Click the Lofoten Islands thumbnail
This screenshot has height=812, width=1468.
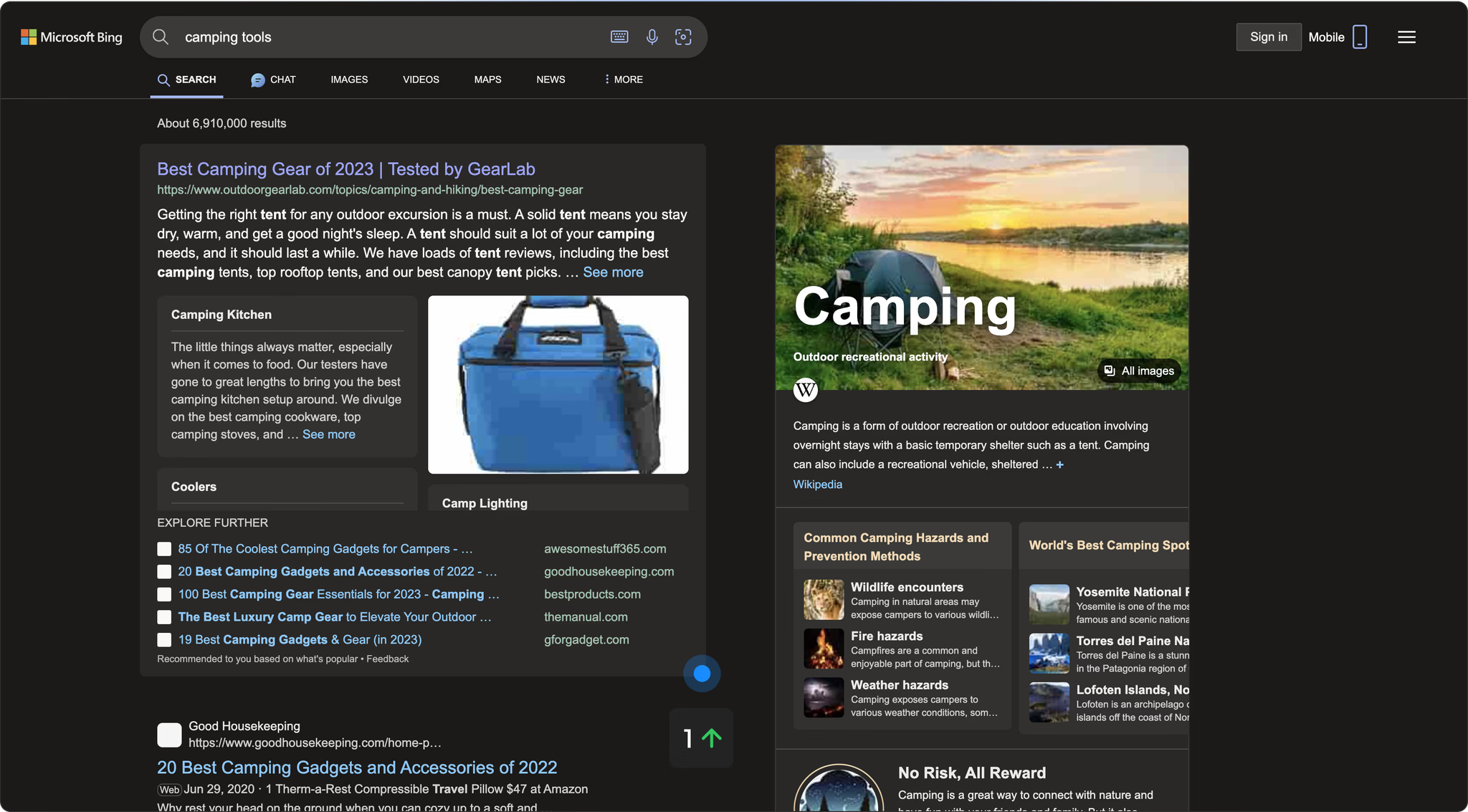coord(1049,702)
